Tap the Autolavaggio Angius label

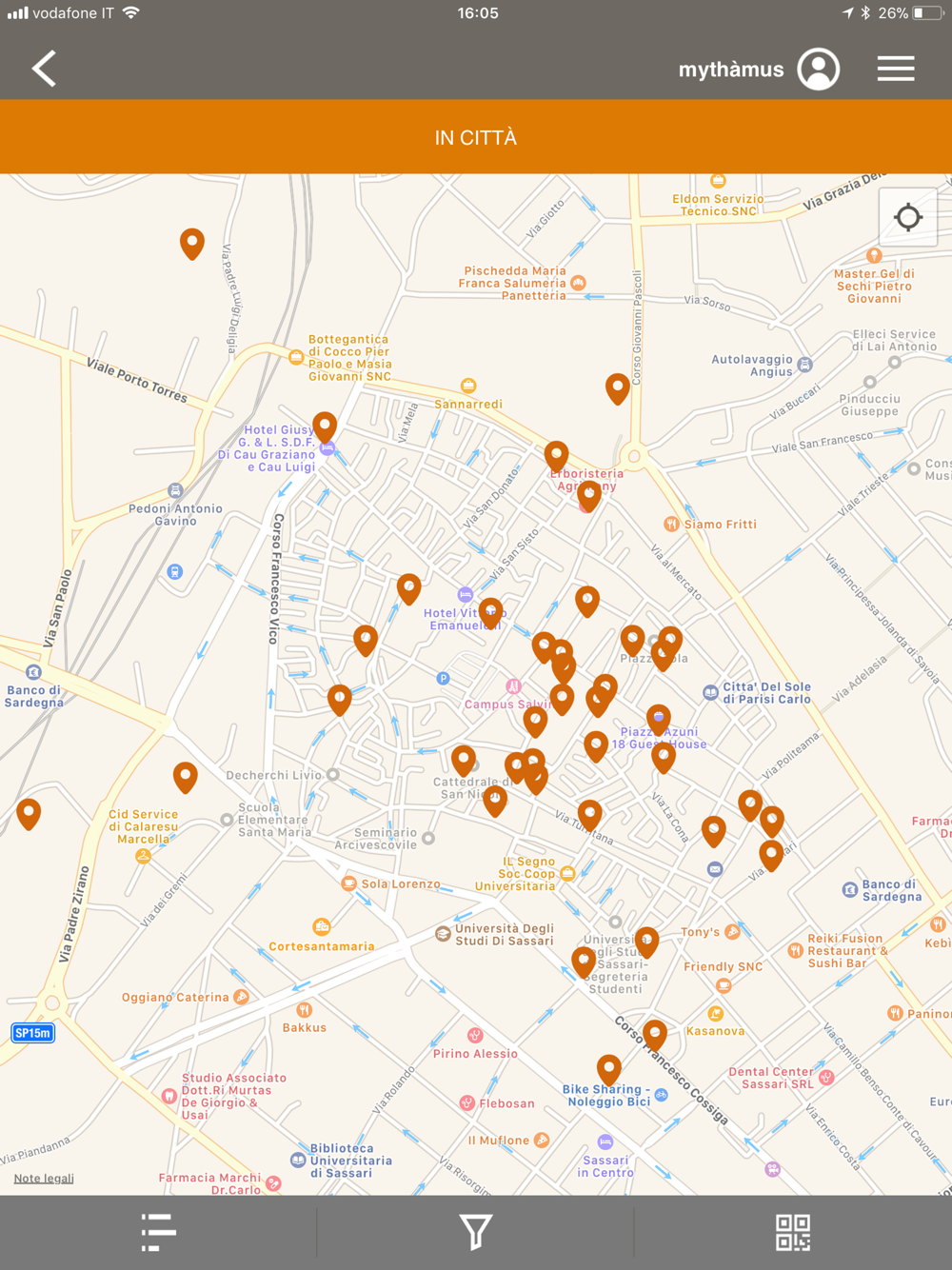click(752, 366)
